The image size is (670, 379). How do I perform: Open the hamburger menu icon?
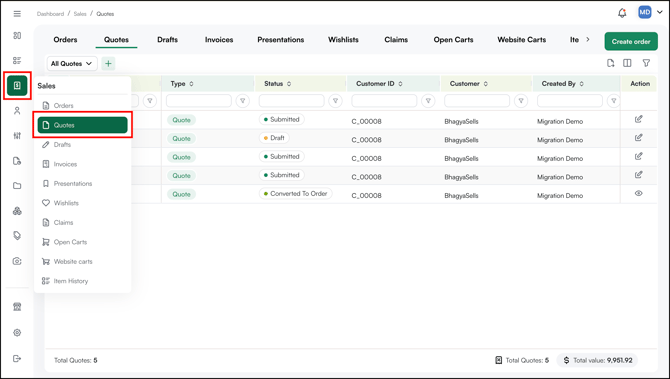(x=17, y=14)
